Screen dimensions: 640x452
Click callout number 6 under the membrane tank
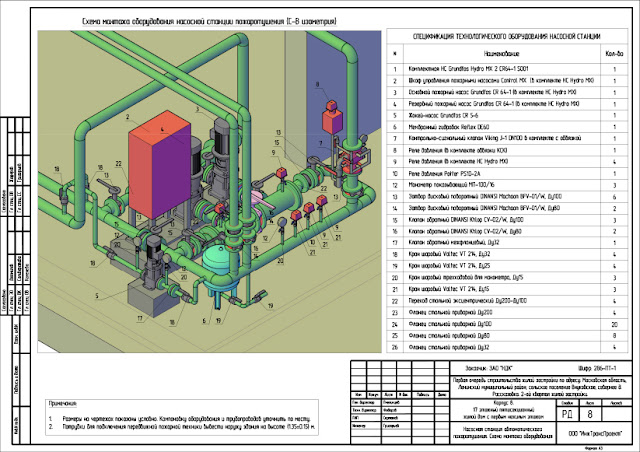click(x=204, y=321)
